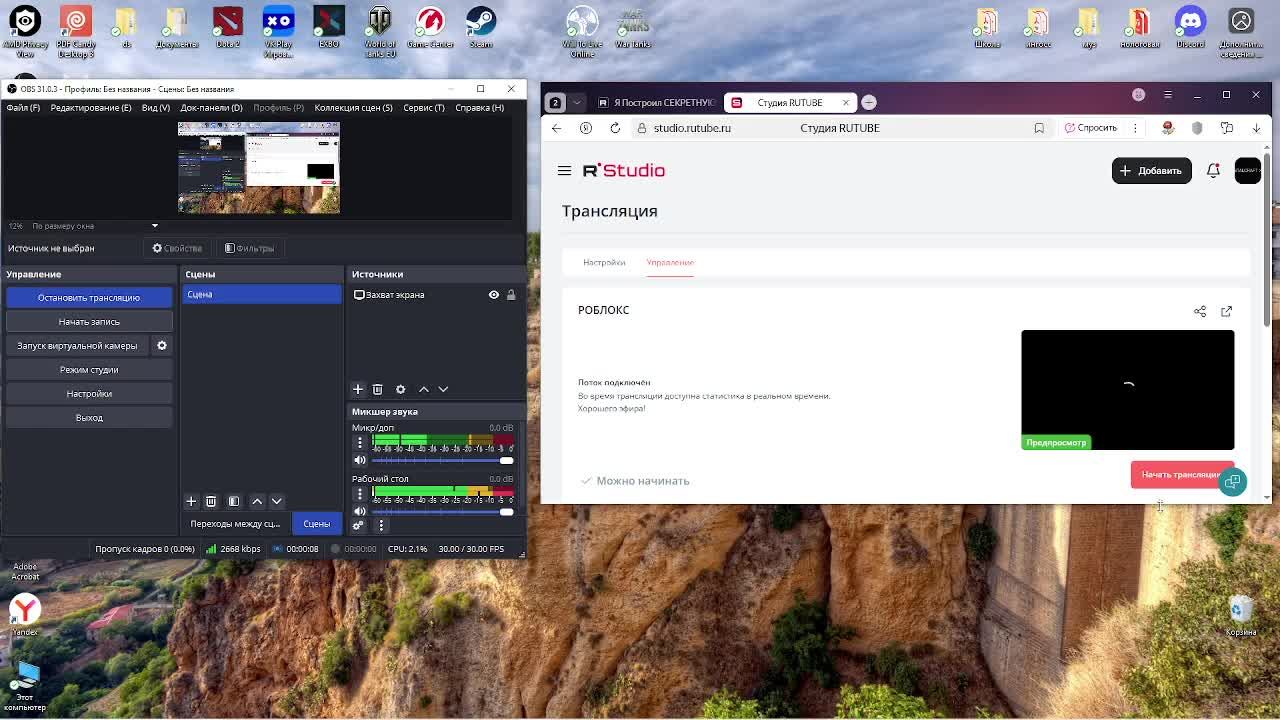Open RUTUBE Studio hamburger menu
Screen dimensions: 1280x720
(564, 171)
